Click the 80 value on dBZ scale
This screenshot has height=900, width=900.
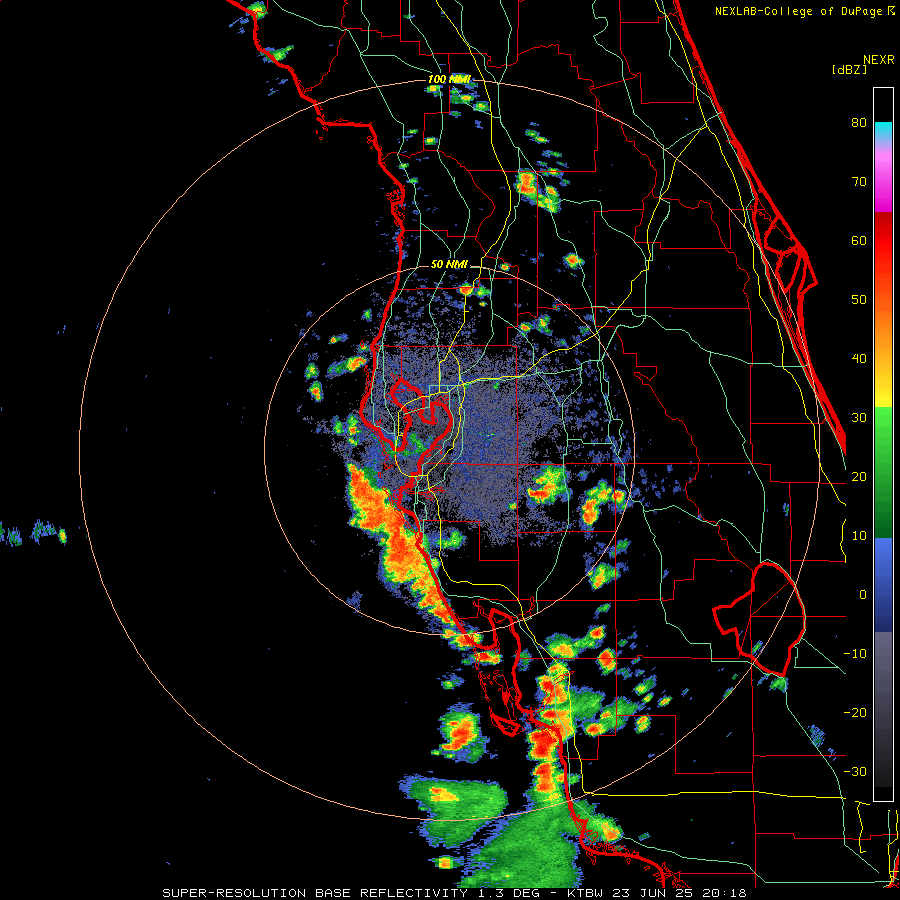click(859, 122)
